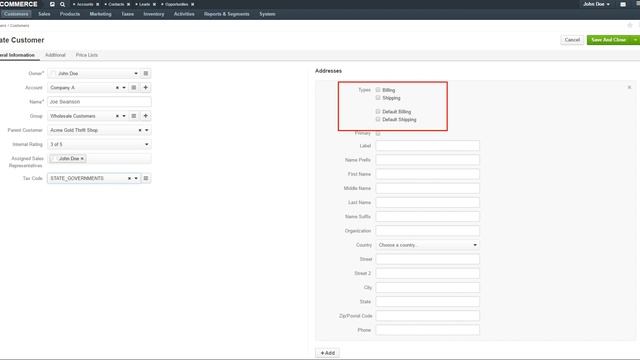Image resolution: width=640 pixels, height=360 pixels.
Task: Go to pinned Accounts link
Action: (85, 4)
